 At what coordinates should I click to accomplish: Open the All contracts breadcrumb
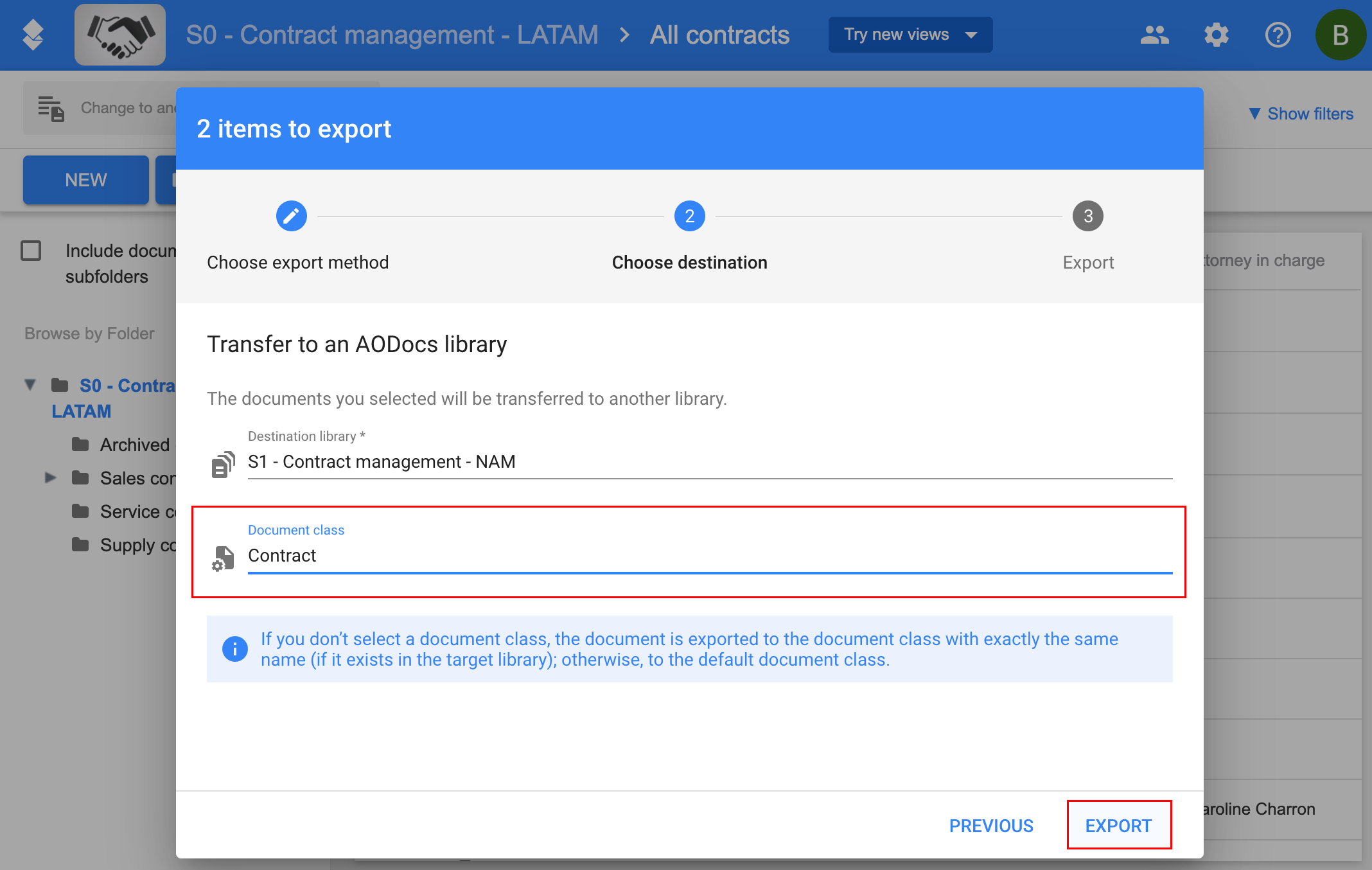[719, 35]
